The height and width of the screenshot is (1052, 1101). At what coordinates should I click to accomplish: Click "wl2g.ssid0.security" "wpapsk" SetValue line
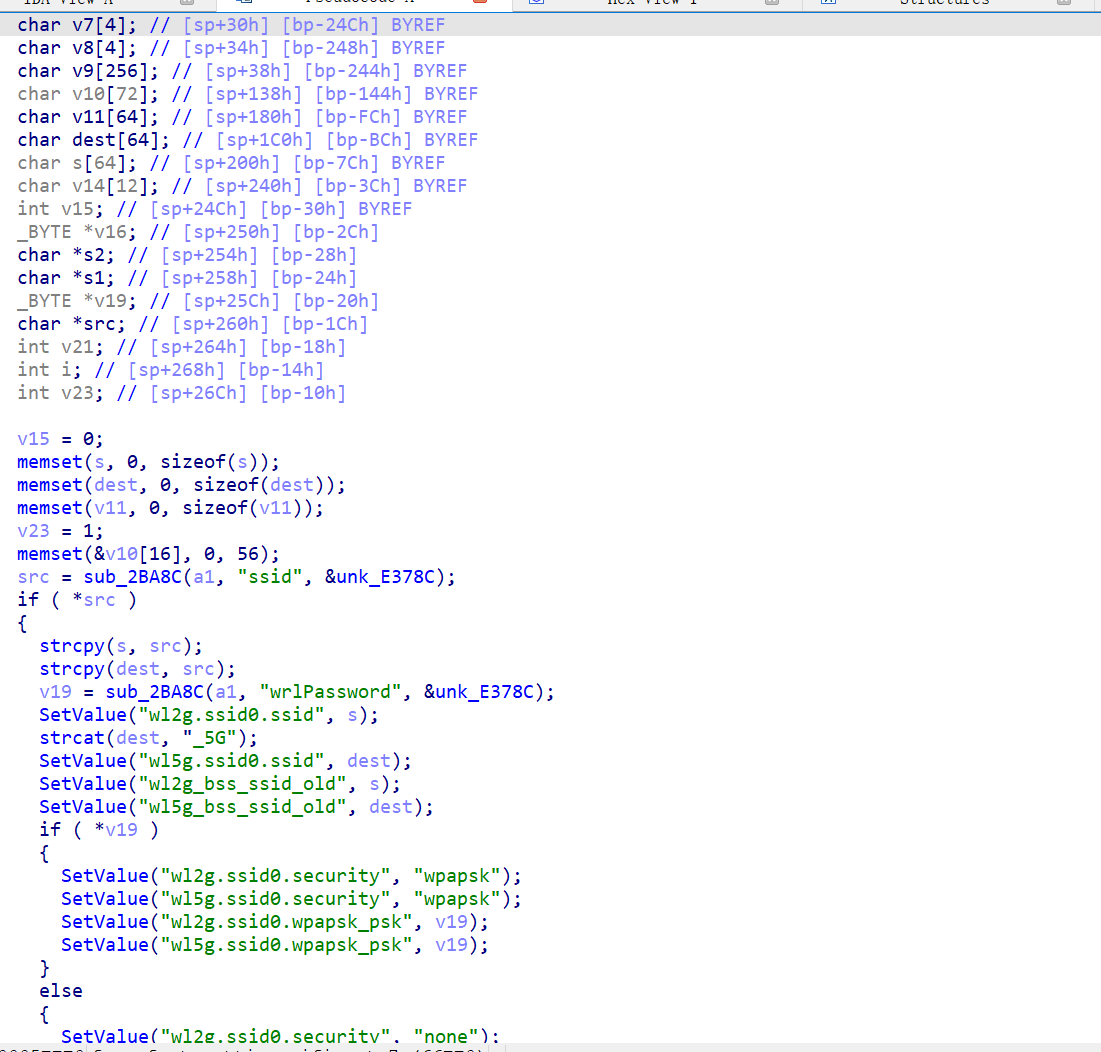[x=291, y=876]
